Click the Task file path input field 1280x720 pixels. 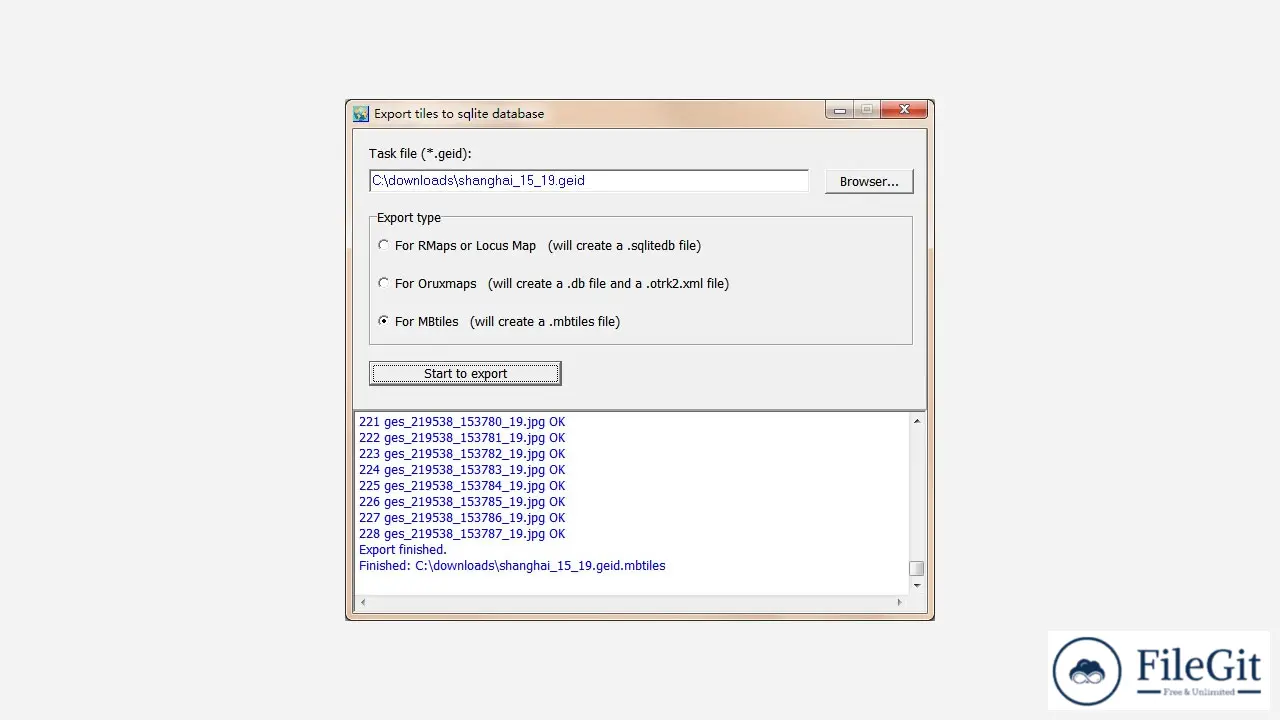click(x=588, y=181)
